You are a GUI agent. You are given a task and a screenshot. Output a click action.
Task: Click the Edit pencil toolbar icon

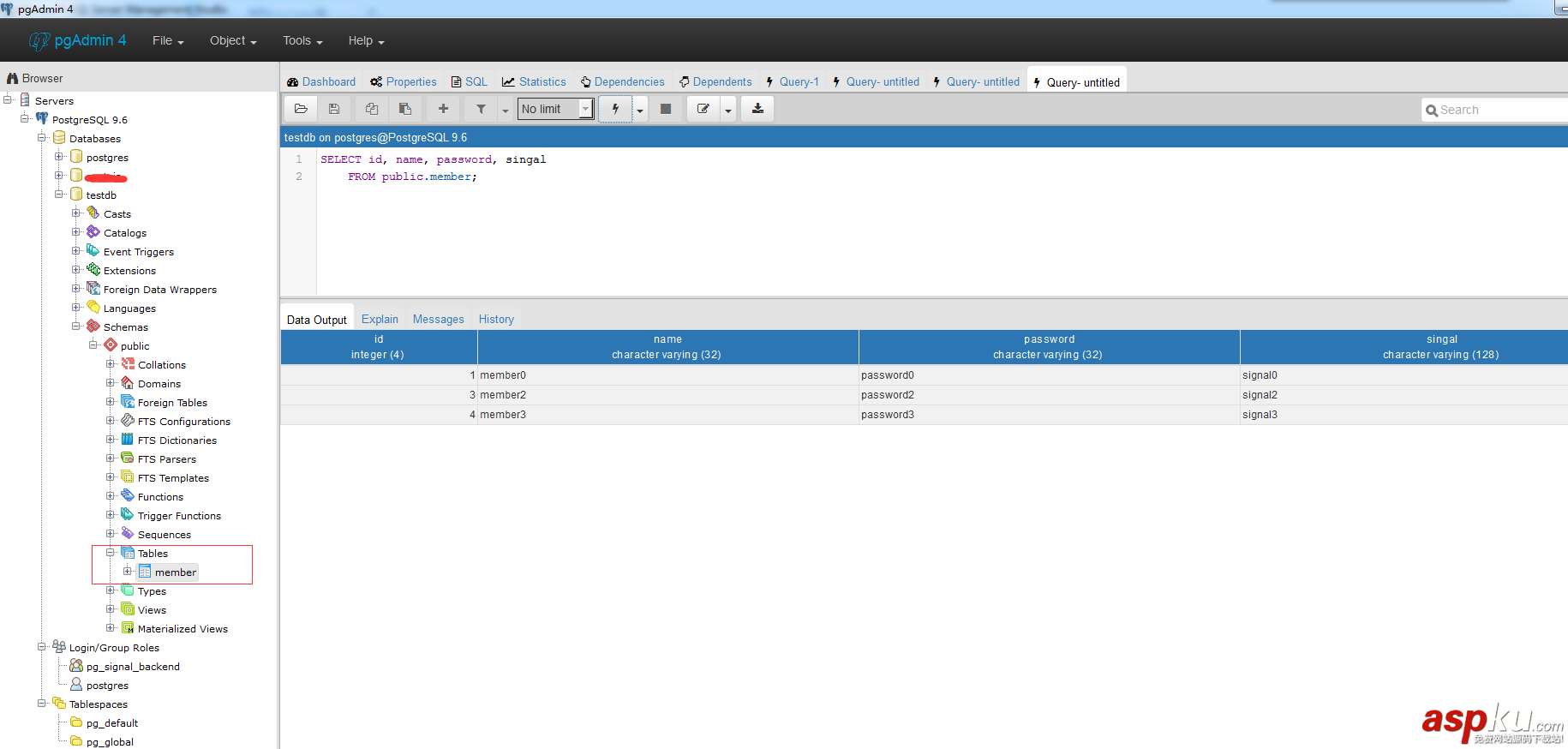coord(703,109)
